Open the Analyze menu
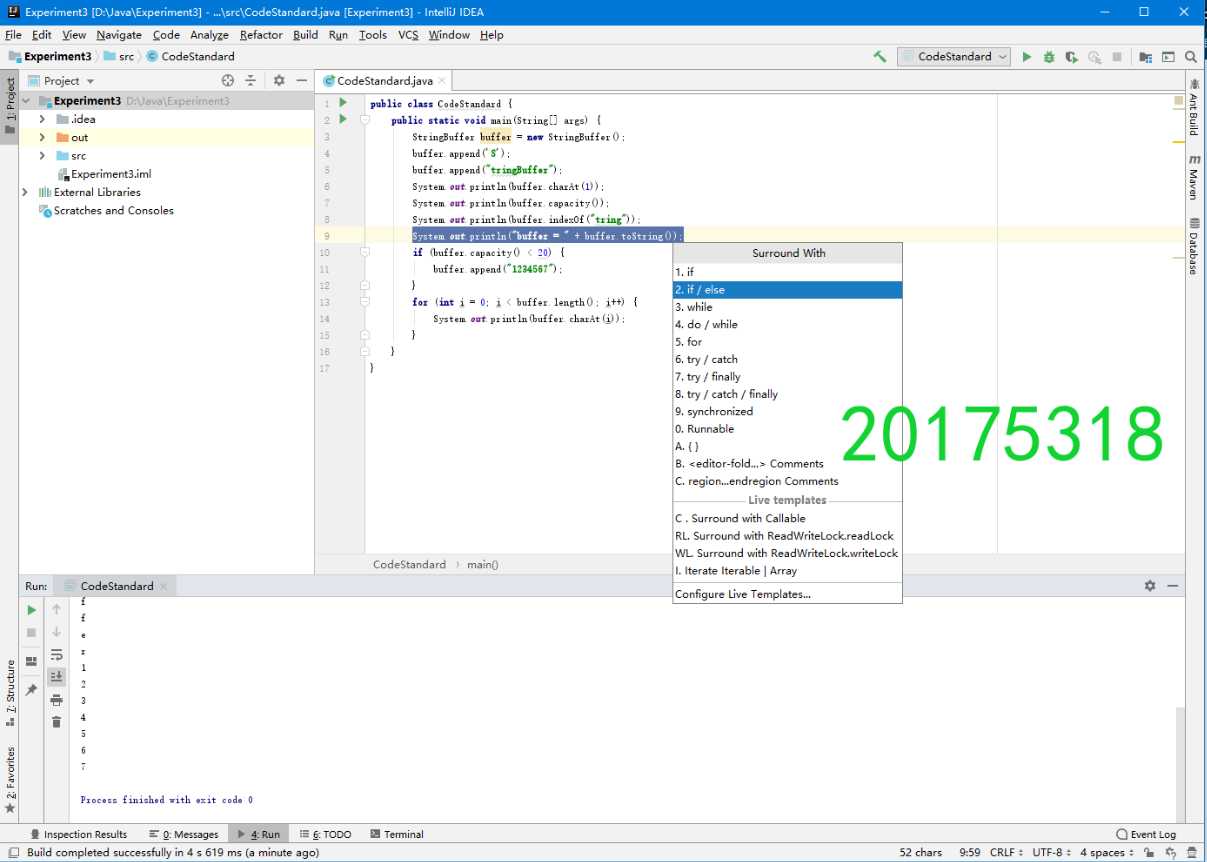Viewport: 1207px width, 862px height. (209, 35)
